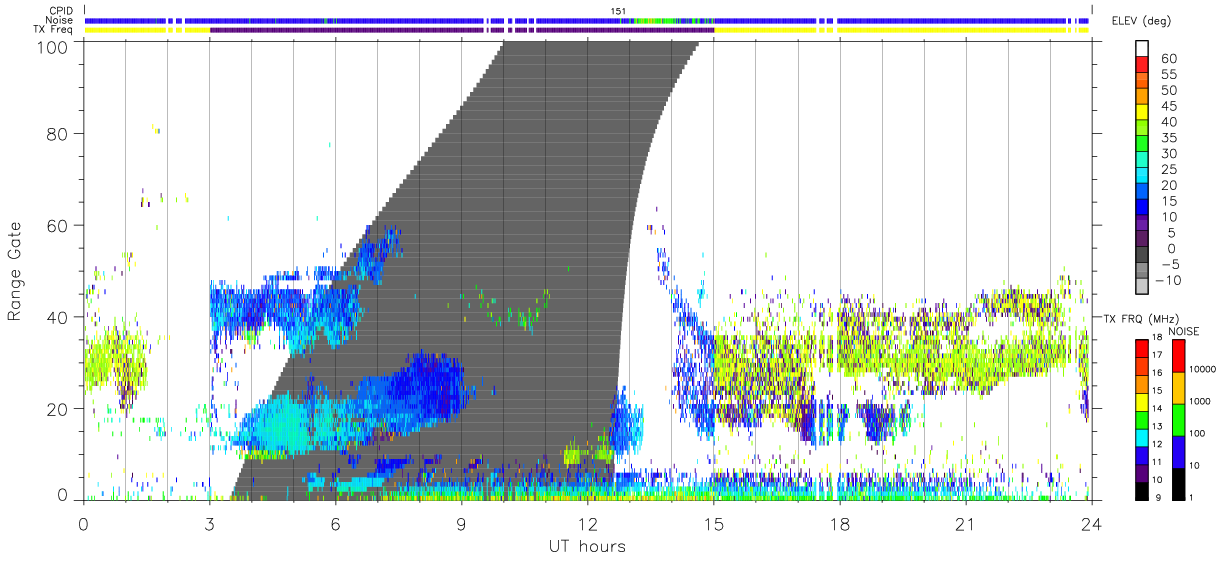
Task: Click the '55' label on ELEV colorbar
Action: pos(1169,74)
